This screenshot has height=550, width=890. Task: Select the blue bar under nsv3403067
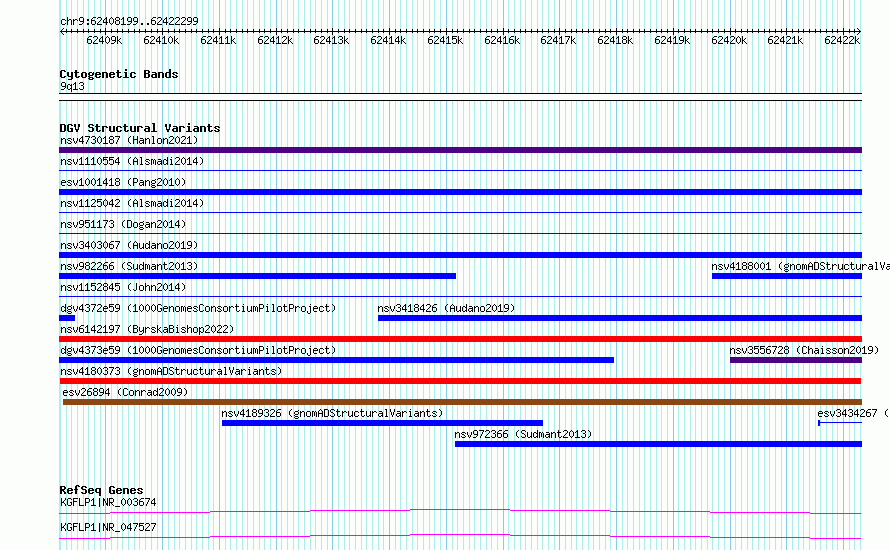460,255
